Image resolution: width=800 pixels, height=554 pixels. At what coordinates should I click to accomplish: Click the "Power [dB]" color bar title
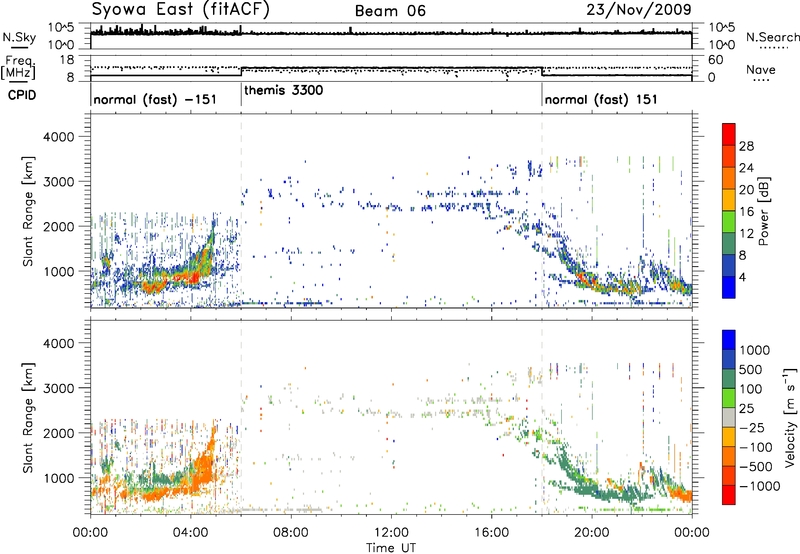pyautogui.click(x=764, y=211)
